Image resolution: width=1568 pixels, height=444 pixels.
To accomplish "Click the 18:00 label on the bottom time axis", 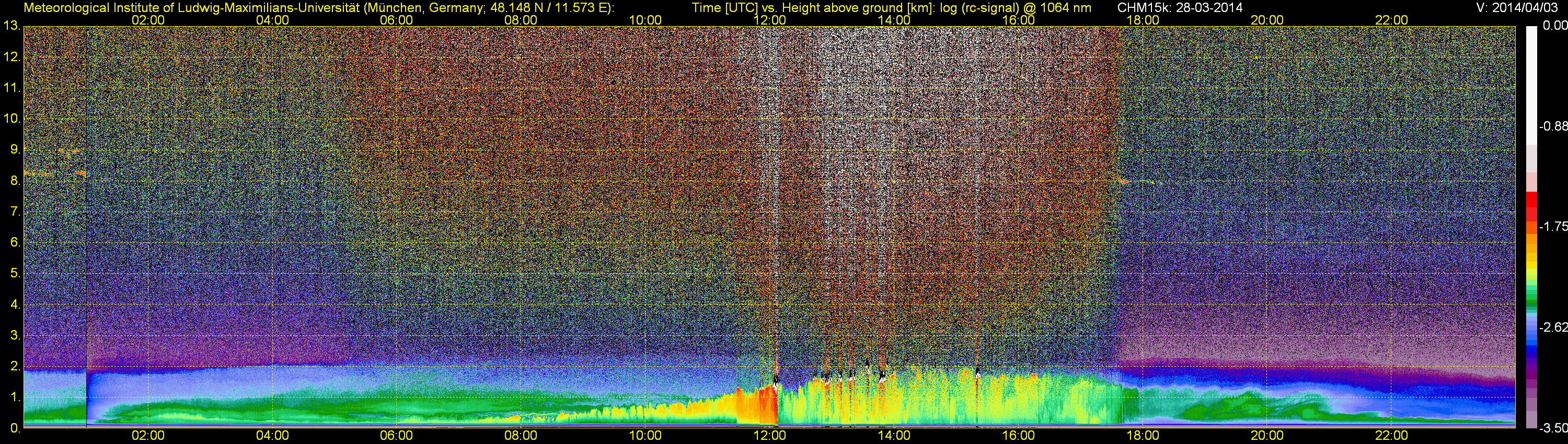I will 1143,436.
